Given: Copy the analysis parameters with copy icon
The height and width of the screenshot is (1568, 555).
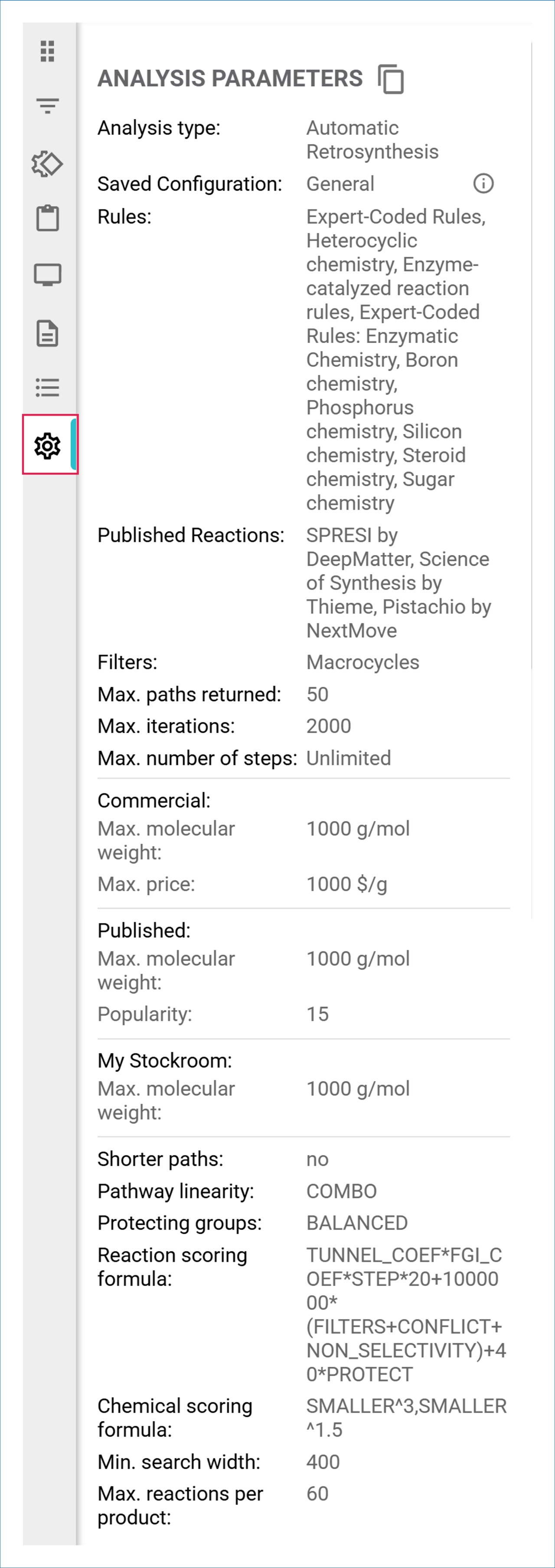Looking at the screenshot, I should (x=391, y=79).
